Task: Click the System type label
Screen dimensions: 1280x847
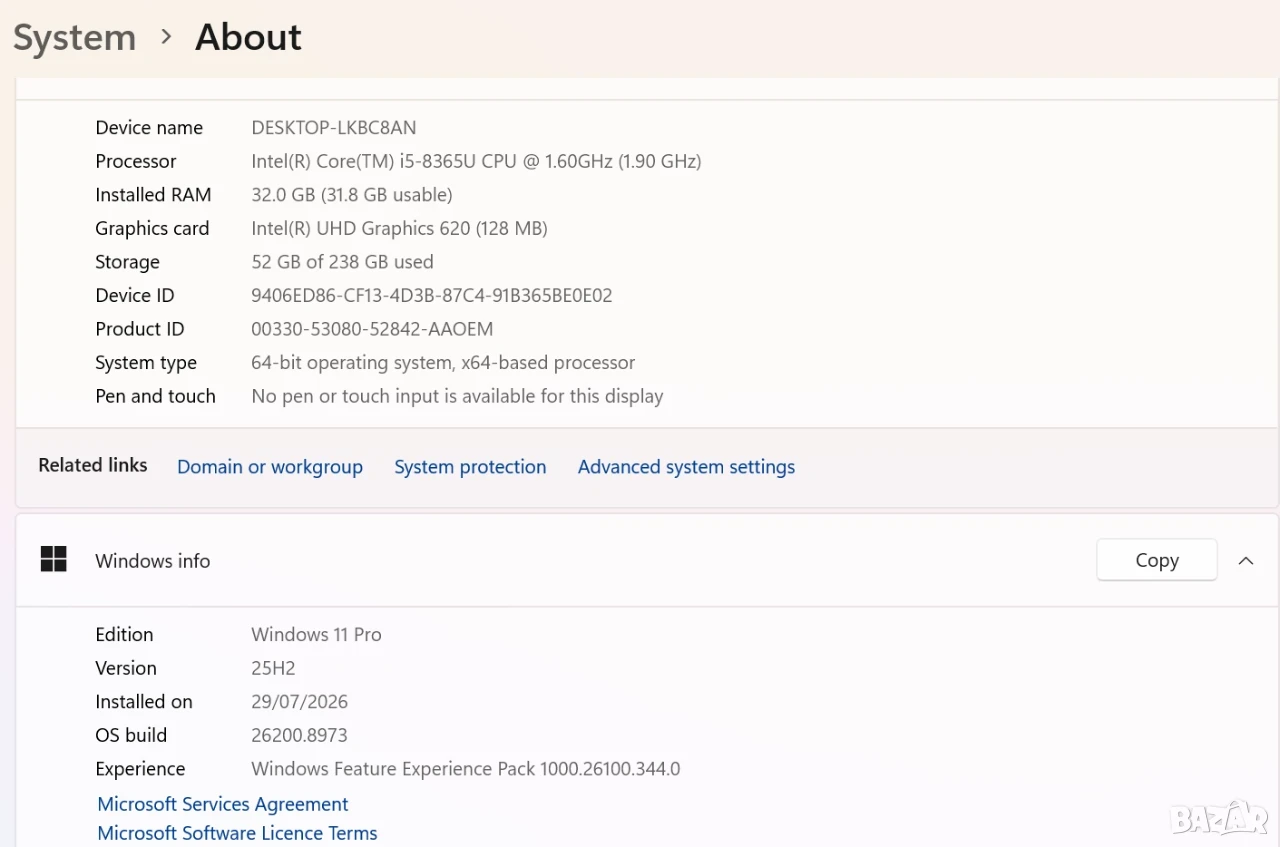Action: [x=146, y=363]
